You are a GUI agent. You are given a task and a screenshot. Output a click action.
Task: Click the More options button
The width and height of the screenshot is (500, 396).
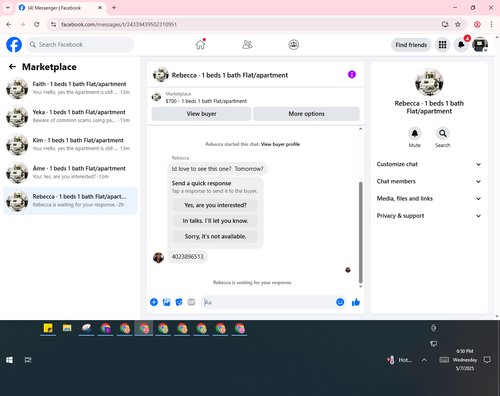306,114
